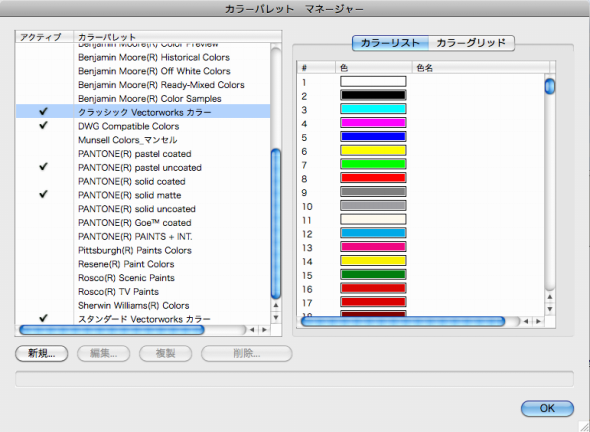
Task: Confirm with the OK button
Action: tap(547, 408)
